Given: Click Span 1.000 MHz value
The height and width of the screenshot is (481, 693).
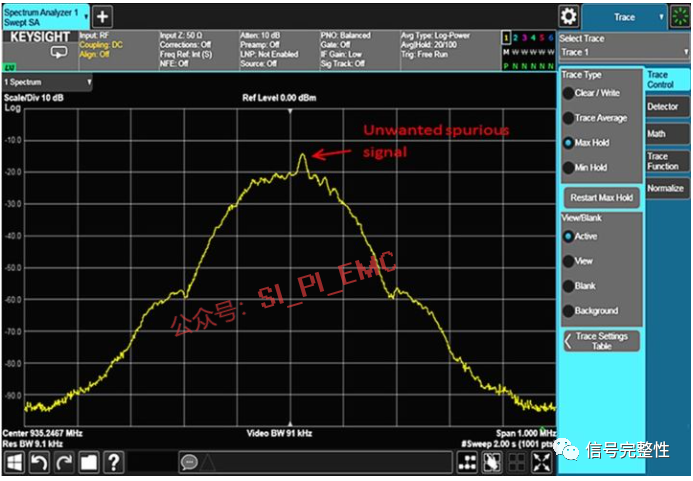Looking at the screenshot, I should pyautogui.click(x=525, y=433).
